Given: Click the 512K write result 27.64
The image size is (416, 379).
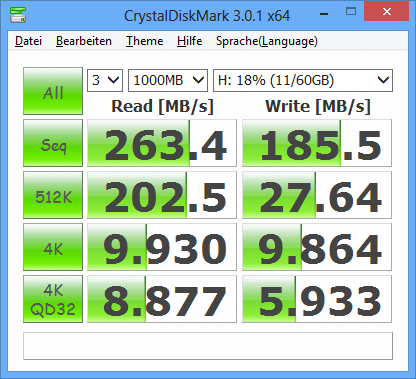Looking at the screenshot, I should coord(317,195).
